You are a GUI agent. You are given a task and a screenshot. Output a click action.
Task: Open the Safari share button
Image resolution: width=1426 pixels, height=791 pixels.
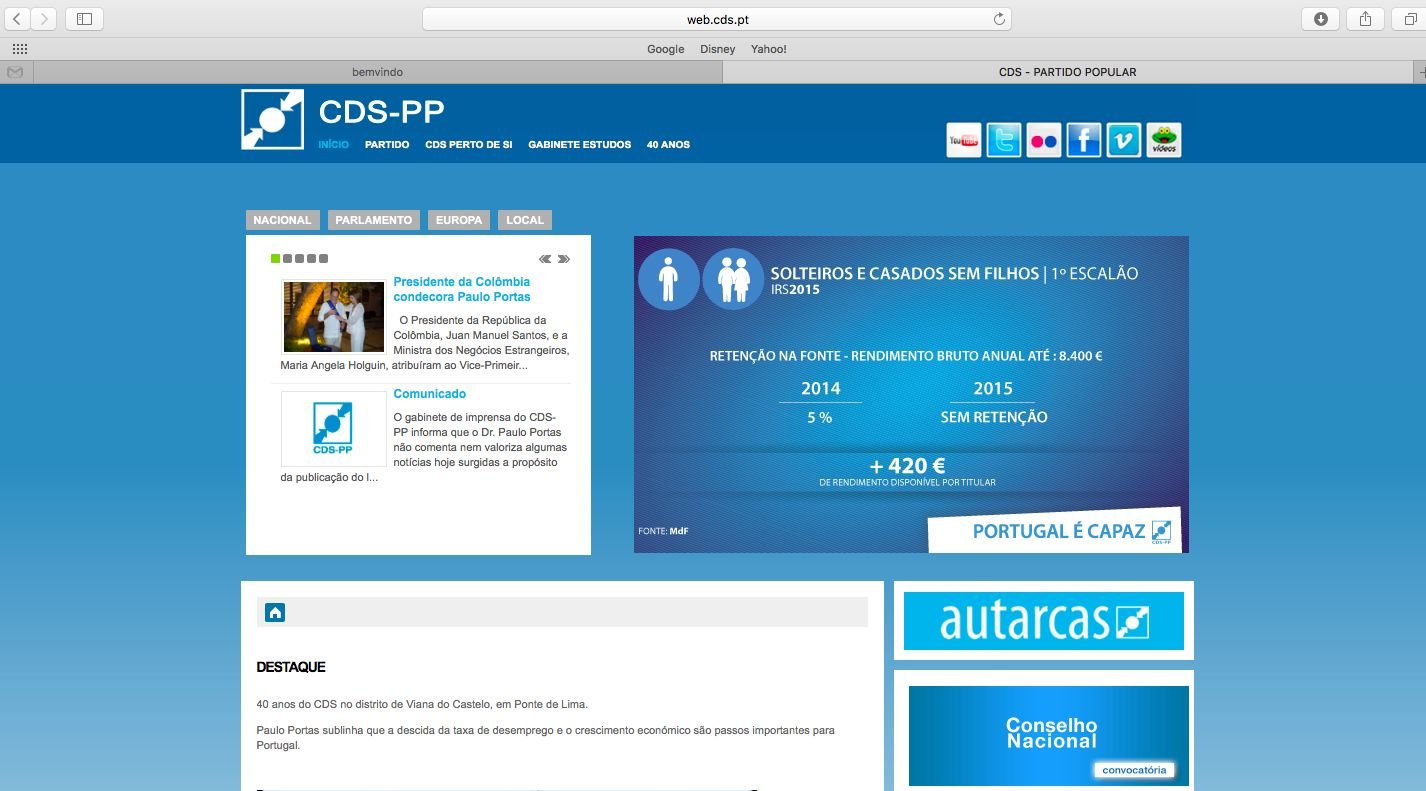[x=1365, y=19]
